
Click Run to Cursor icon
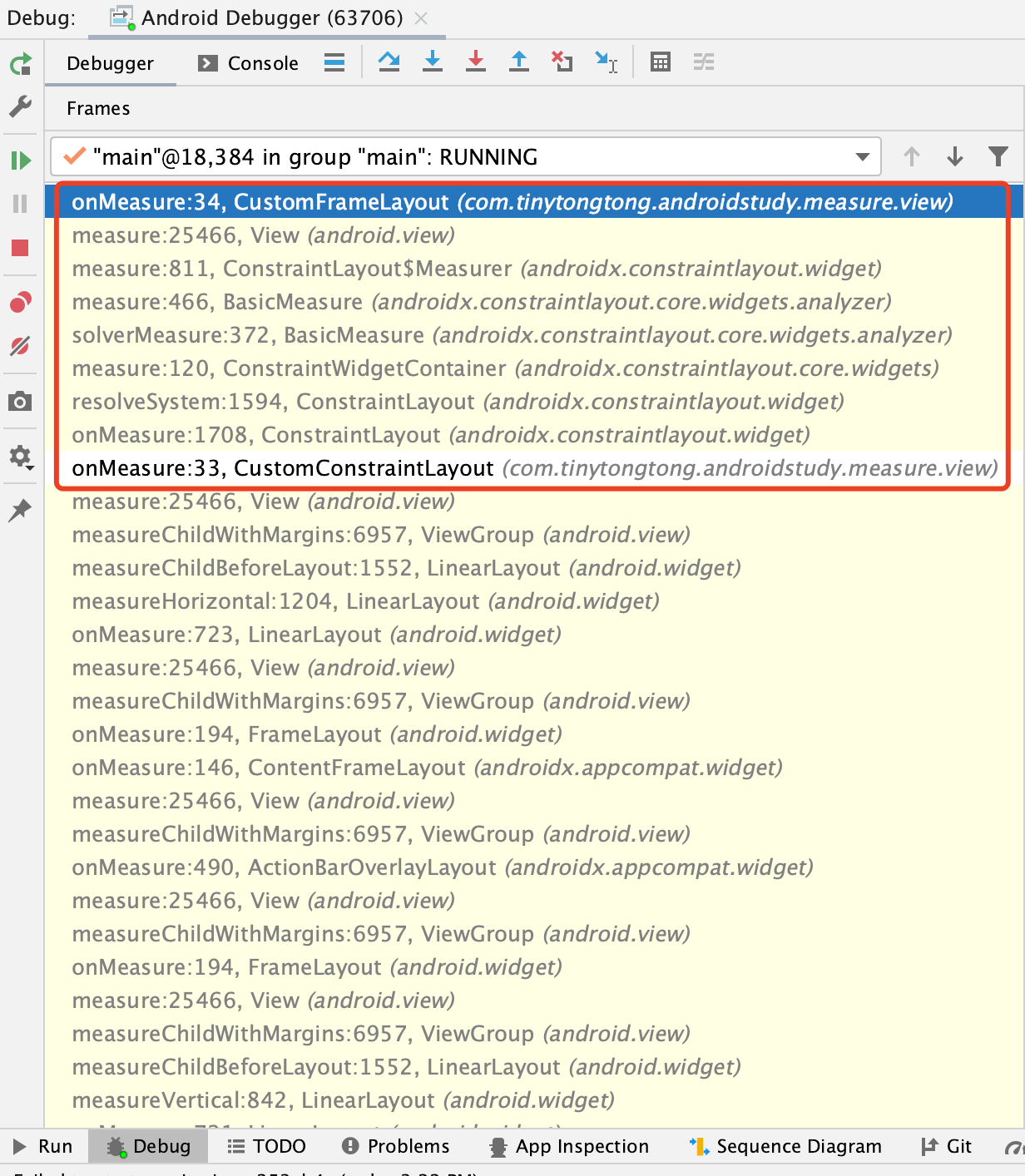[x=606, y=62]
